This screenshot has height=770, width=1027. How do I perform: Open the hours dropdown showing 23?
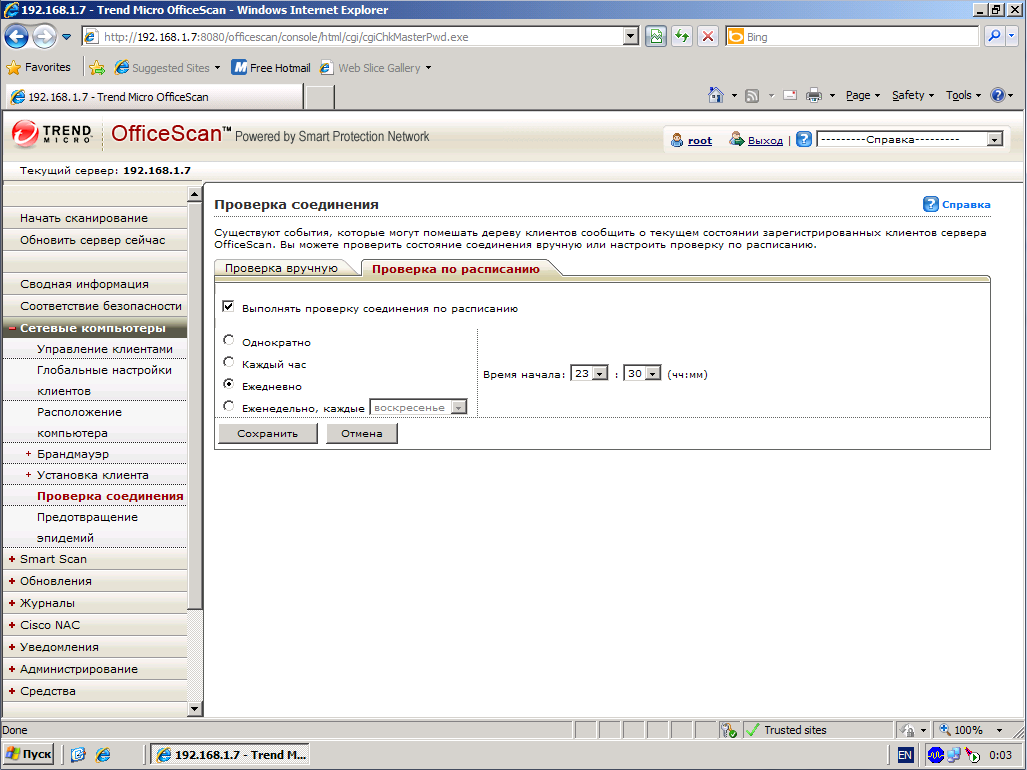[589, 373]
